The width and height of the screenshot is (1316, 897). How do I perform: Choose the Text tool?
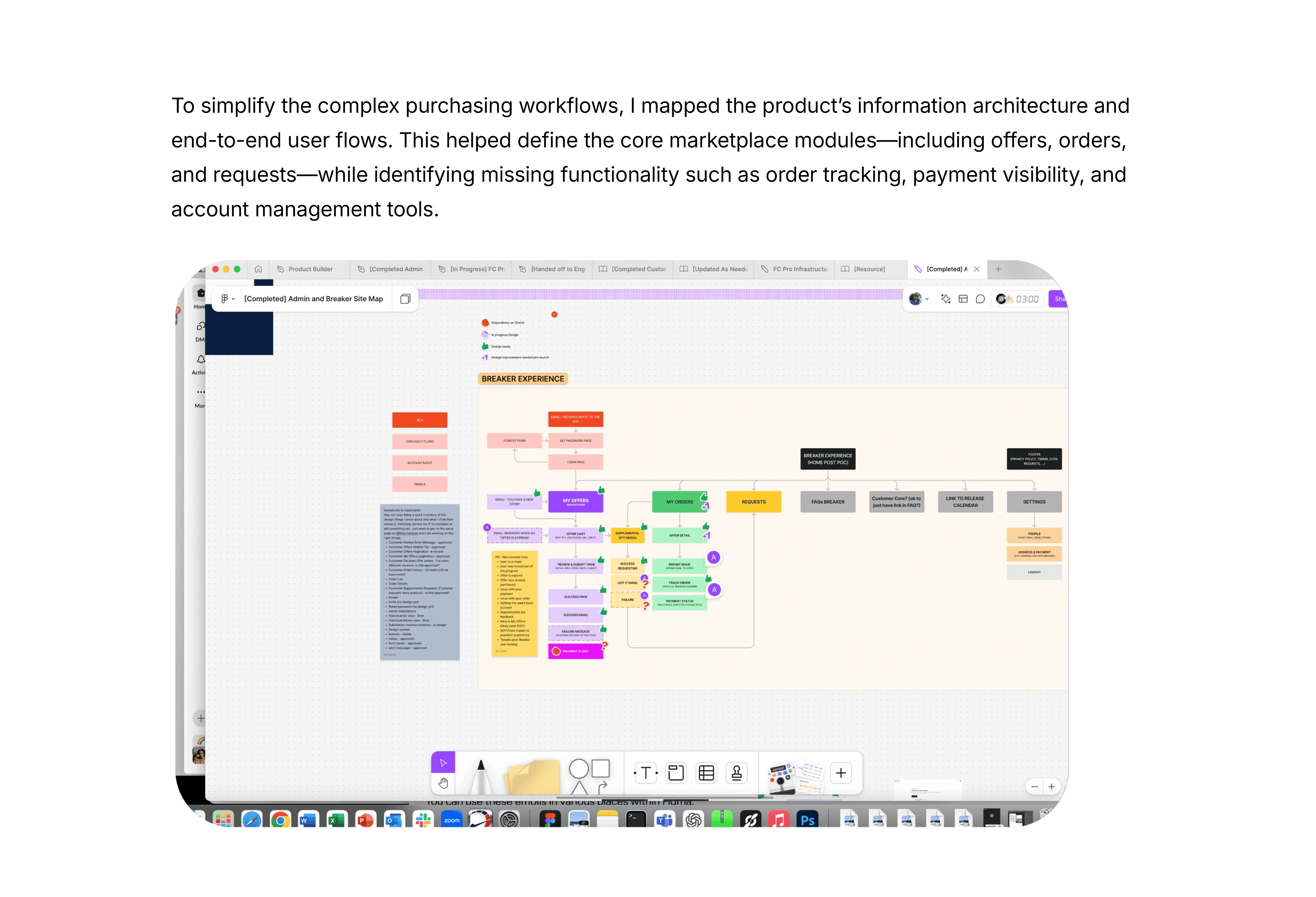click(x=646, y=773)
